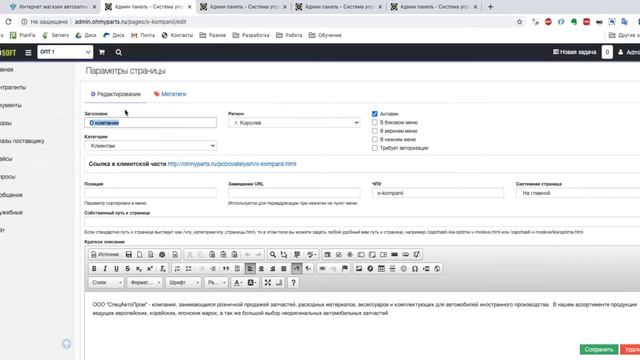Open the Find magnifier in editor toolbar

(x=273, y=255)
